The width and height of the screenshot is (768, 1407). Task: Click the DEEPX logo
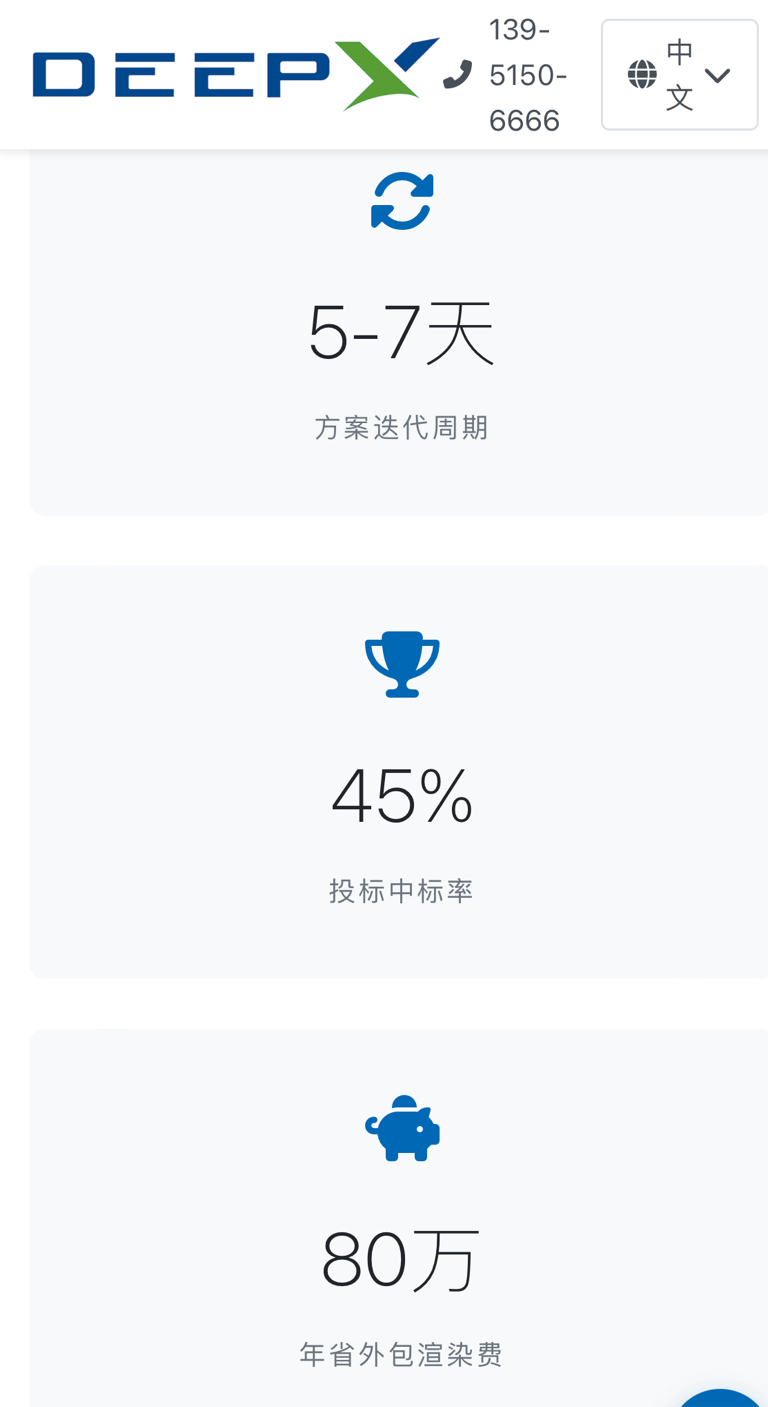click(236, 74)
